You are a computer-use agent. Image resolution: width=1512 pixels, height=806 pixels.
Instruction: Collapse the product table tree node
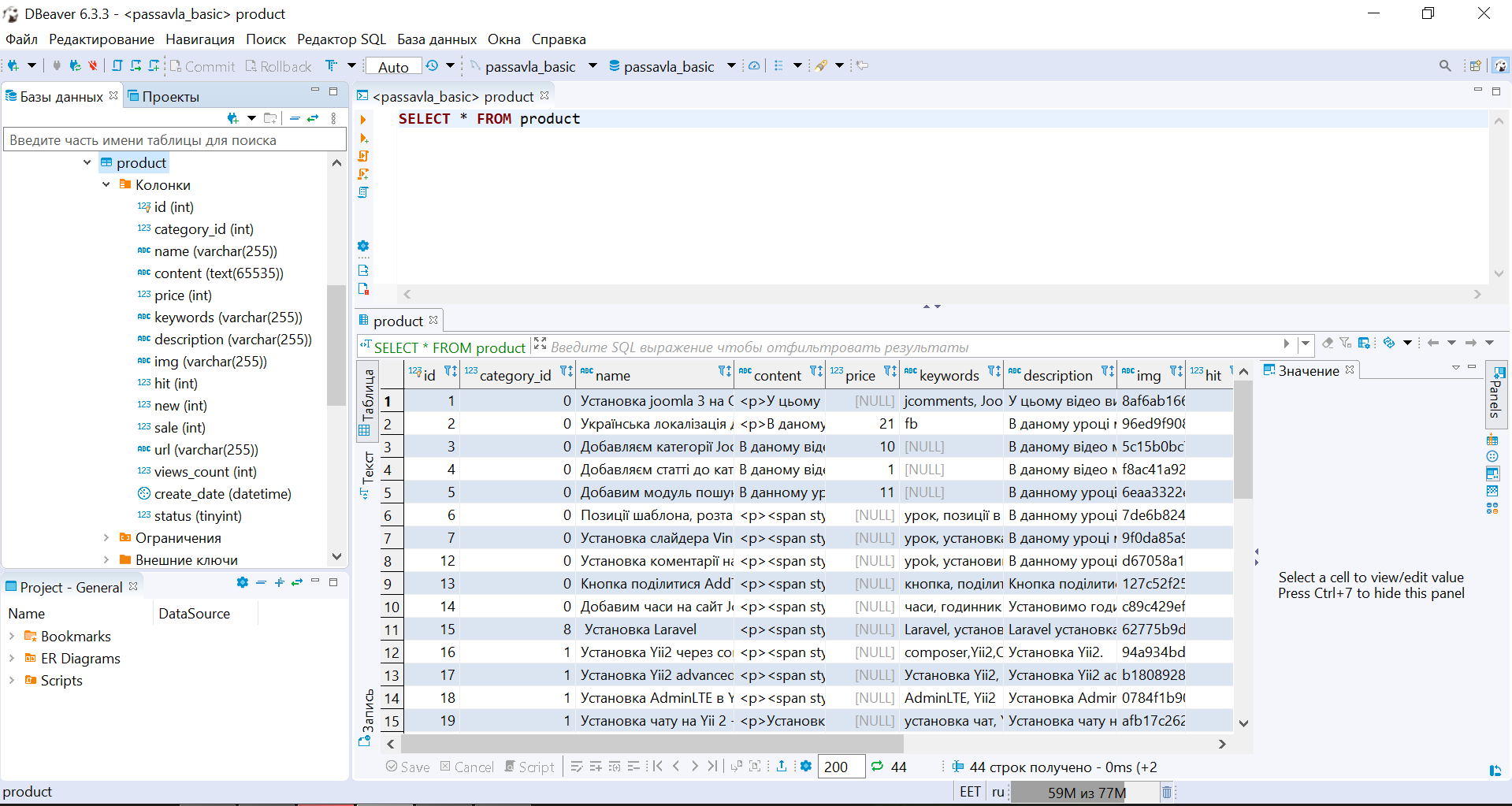click(87, 162)
